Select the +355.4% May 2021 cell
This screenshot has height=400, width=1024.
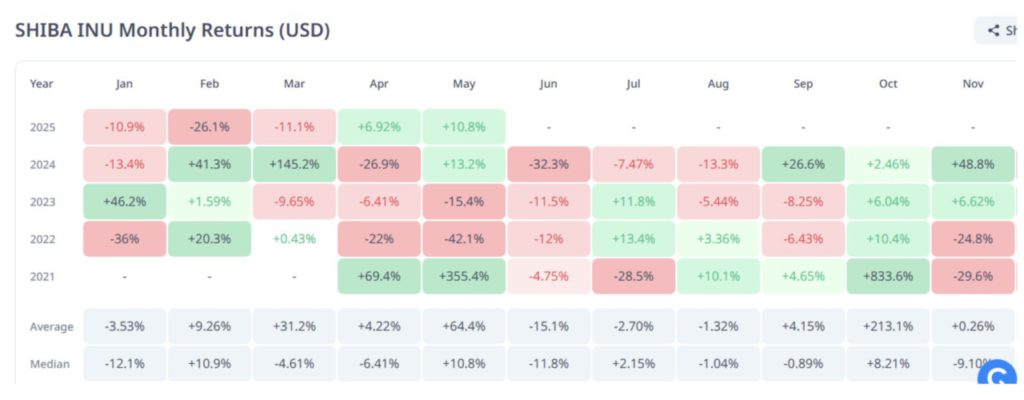coord(464,276)
